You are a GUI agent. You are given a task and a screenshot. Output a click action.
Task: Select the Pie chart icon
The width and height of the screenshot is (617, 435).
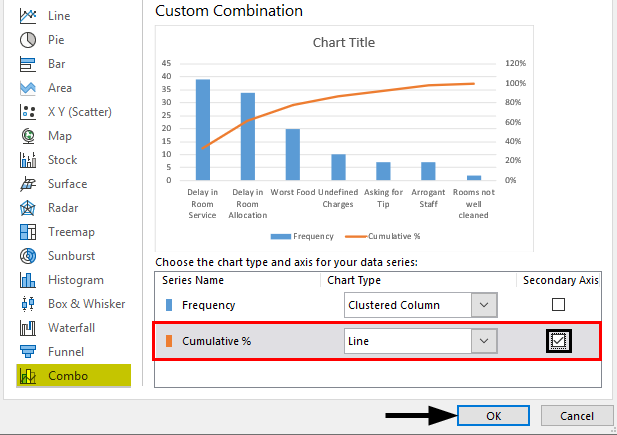[28, 40]
